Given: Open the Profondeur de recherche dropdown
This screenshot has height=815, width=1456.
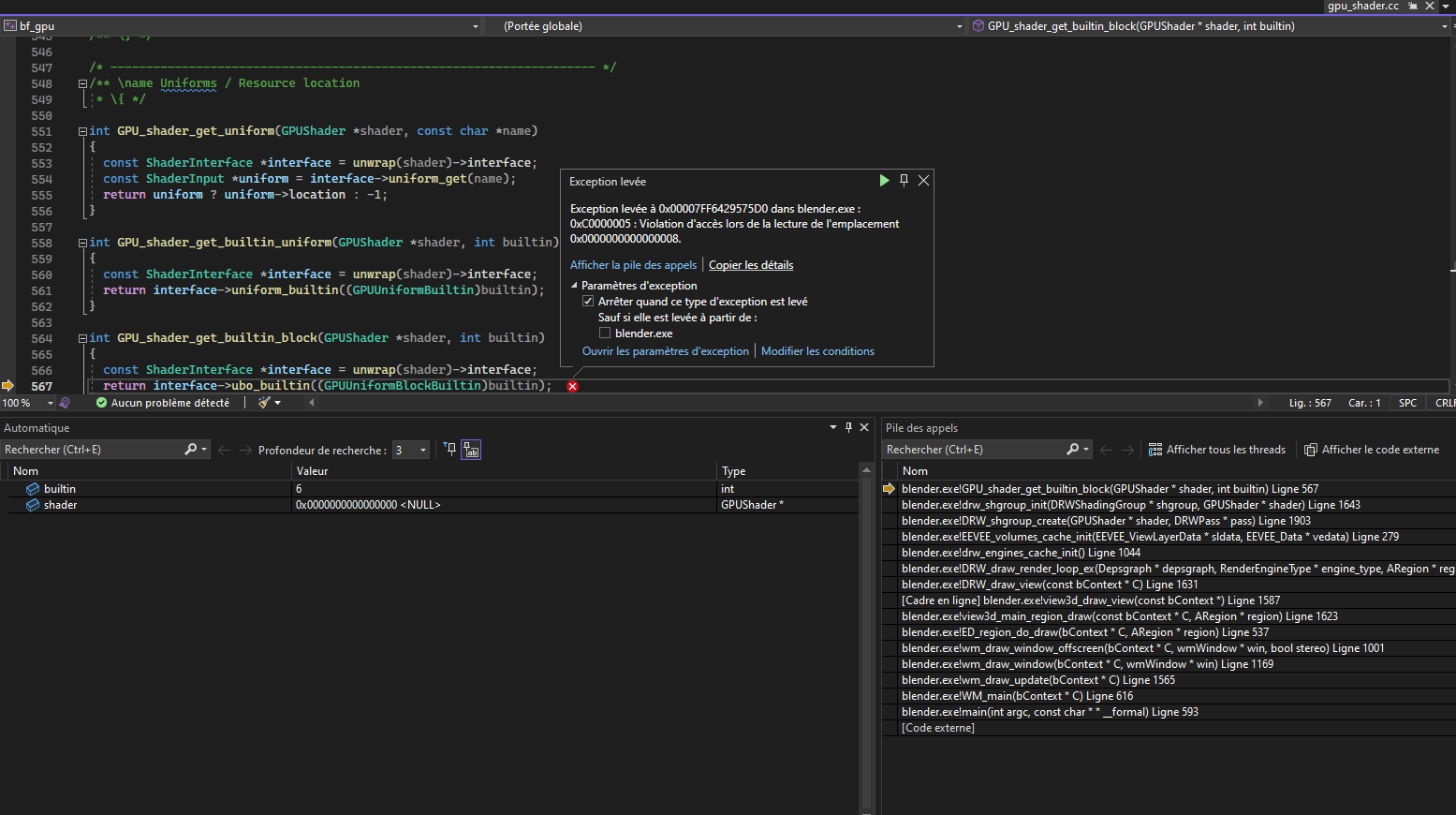Looking at the screenshot, I should tap(422, 451).
